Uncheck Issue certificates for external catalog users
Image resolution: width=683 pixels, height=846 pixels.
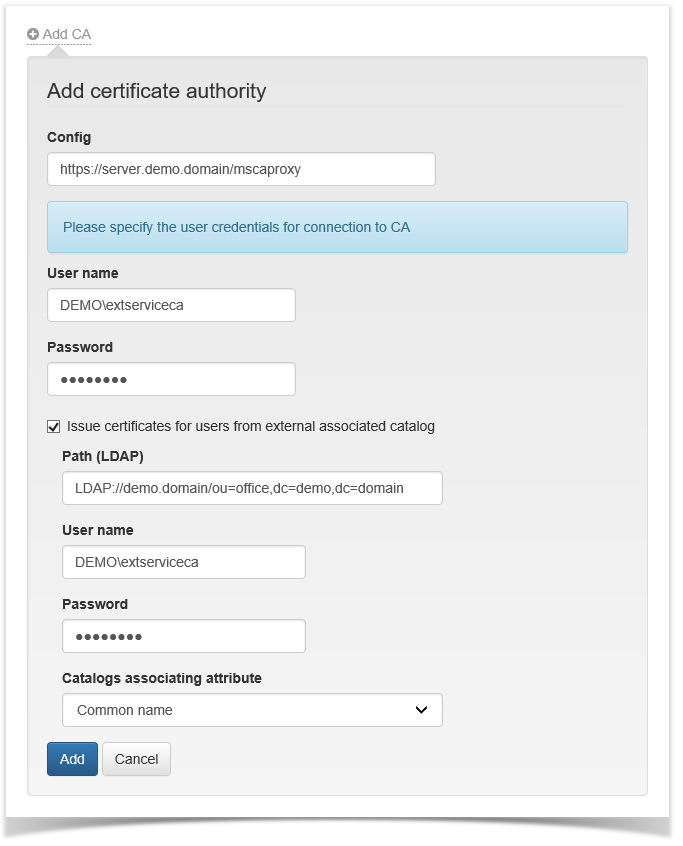pyautogui.click(x=54, y=426)
